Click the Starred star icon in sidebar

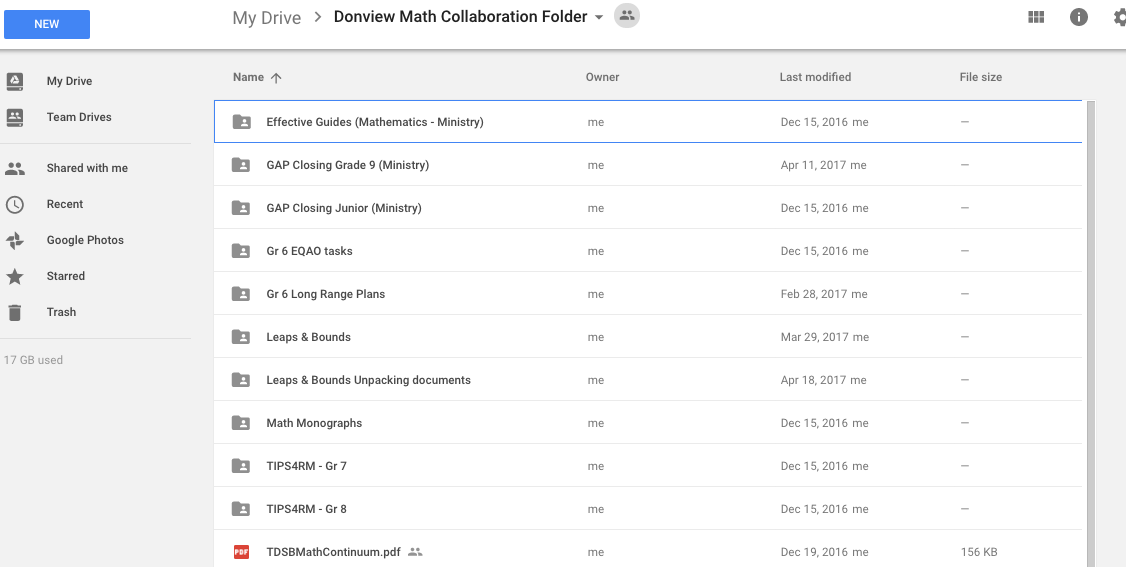tap(15, 276)
